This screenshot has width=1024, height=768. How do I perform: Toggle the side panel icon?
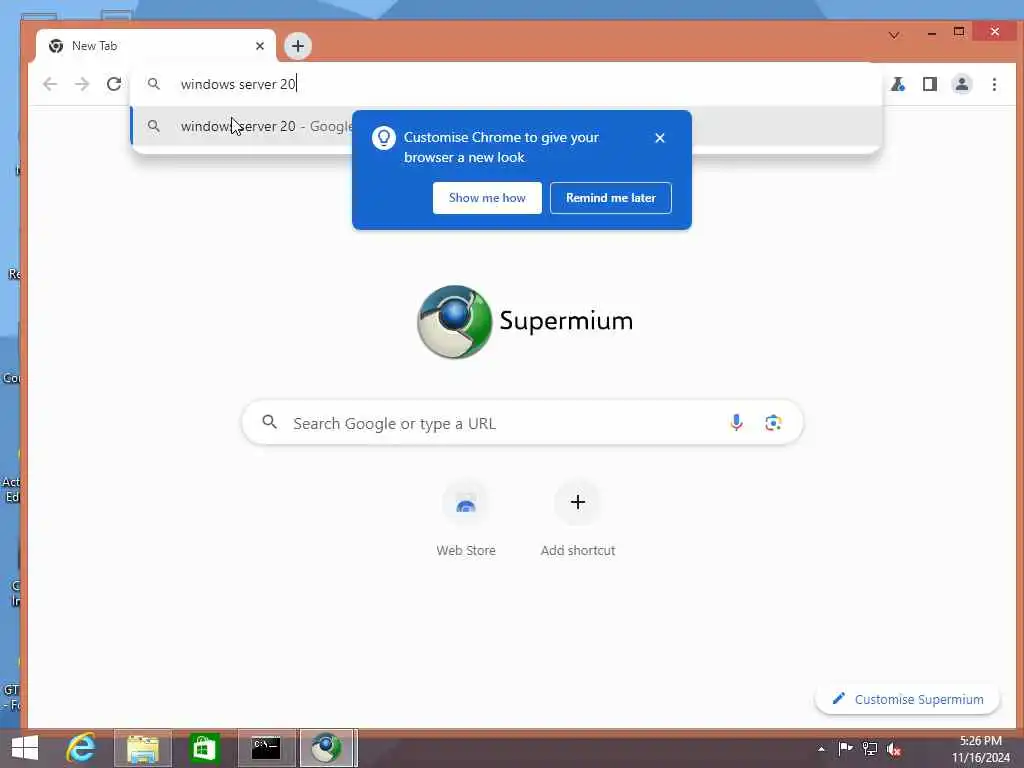[x=930, y=84]
